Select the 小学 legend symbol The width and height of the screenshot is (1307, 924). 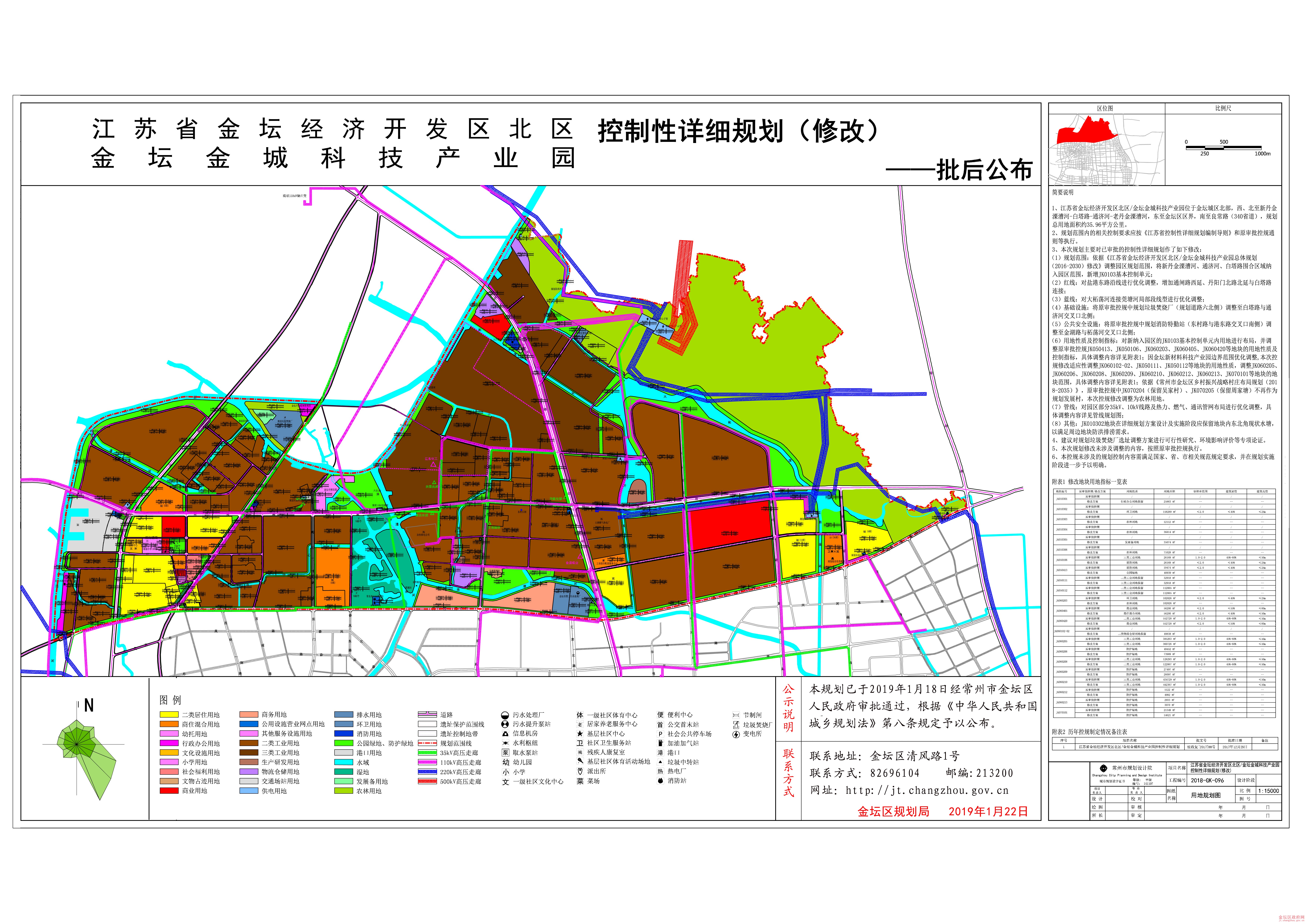tap(506, 772)
